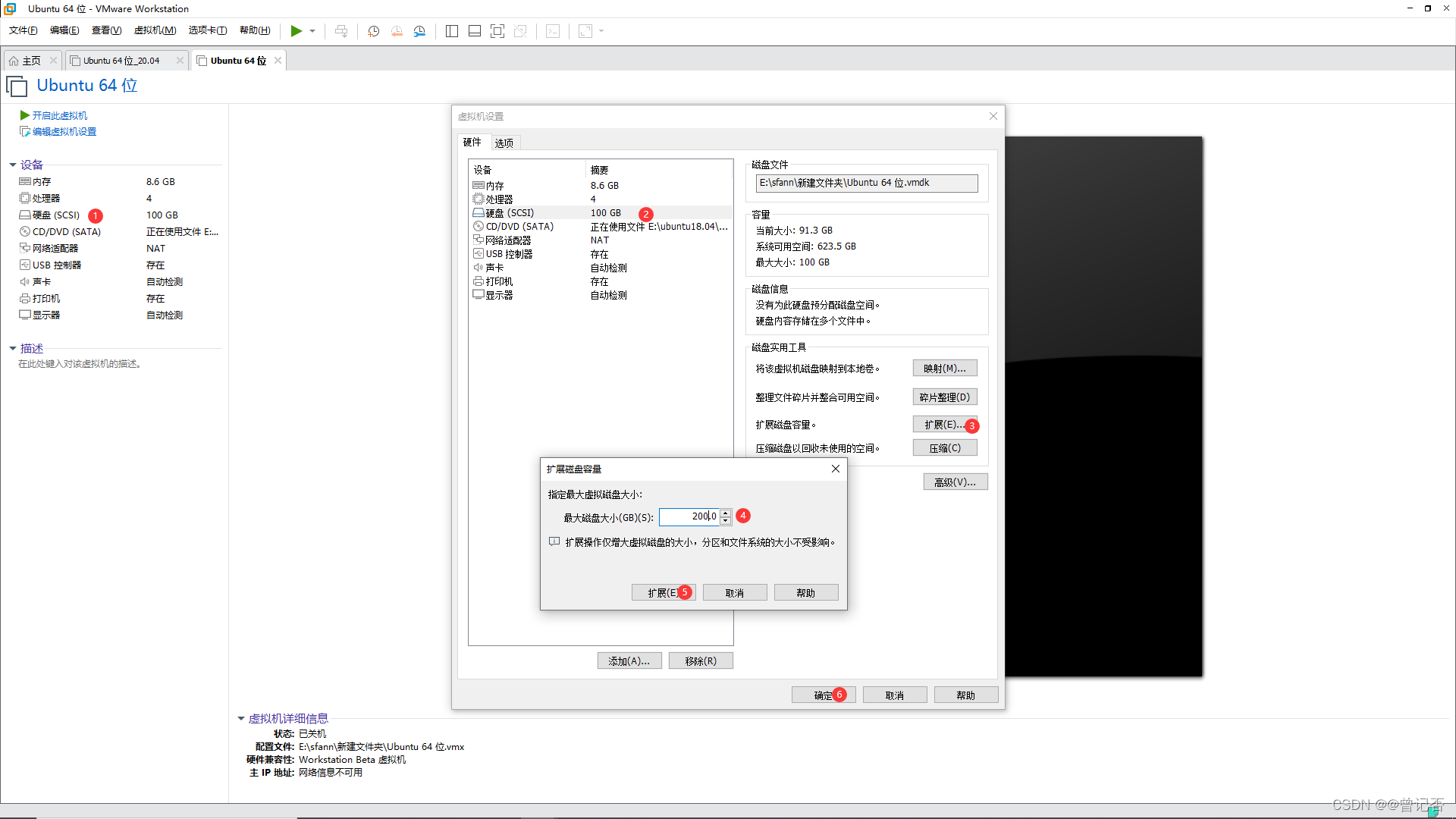Click the 碎片整理(D) defragment button

944,397
